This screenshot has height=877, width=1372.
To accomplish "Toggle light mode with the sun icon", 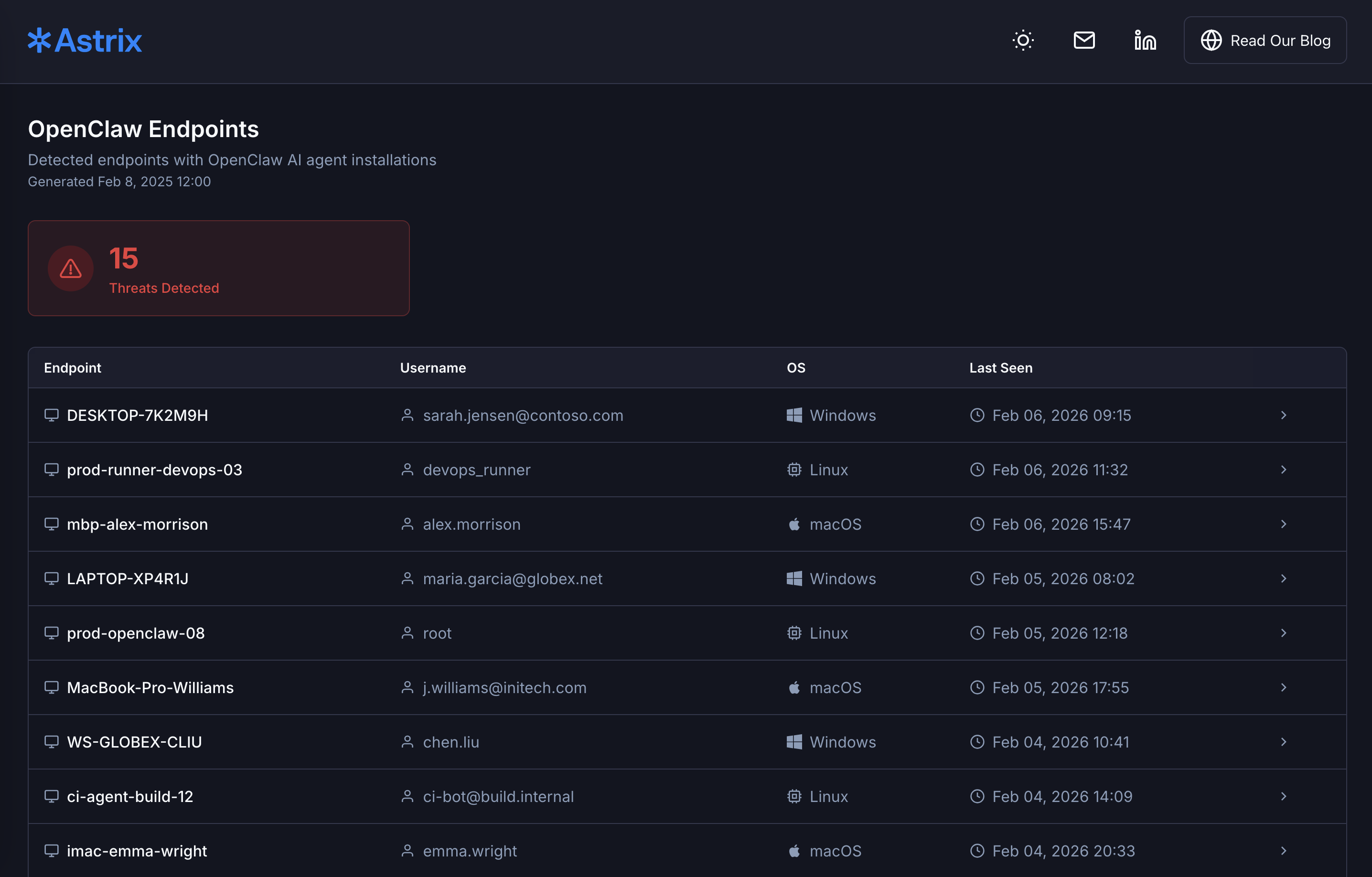I will pos(1023,40).
